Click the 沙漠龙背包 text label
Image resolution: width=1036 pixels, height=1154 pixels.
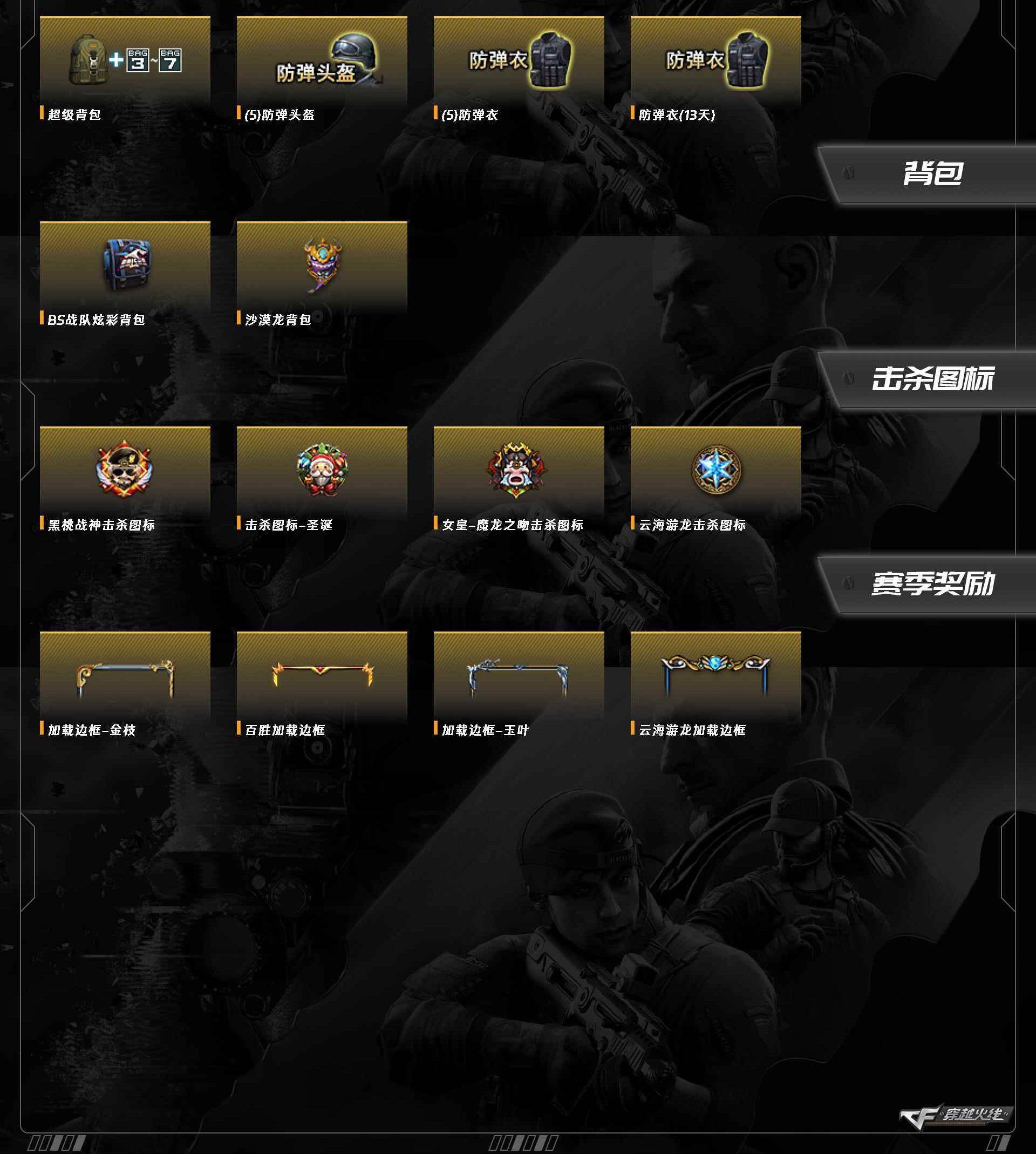278,320
